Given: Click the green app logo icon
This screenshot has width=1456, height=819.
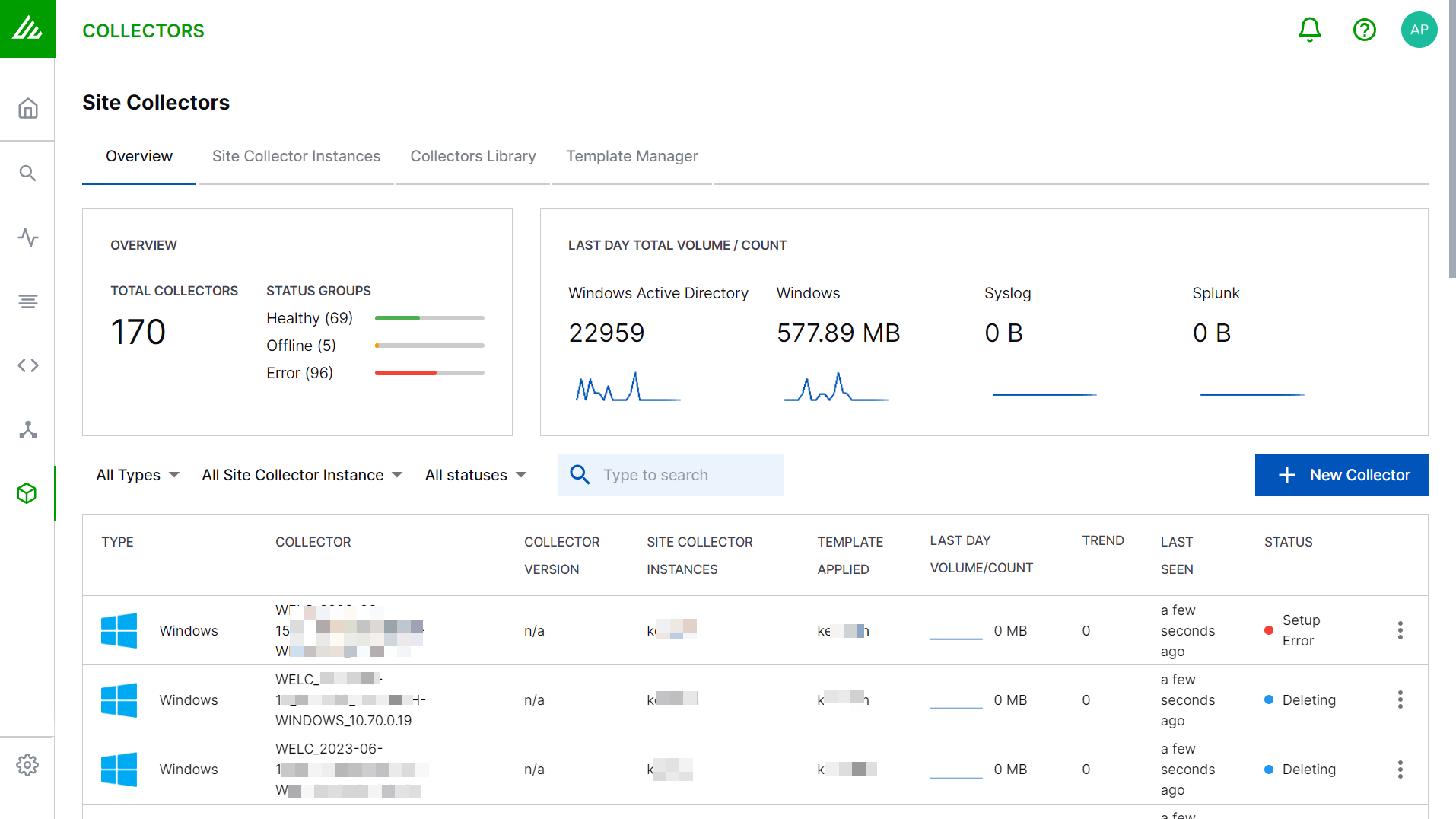Looking at the screenshot, I should (x=27, y=29).
